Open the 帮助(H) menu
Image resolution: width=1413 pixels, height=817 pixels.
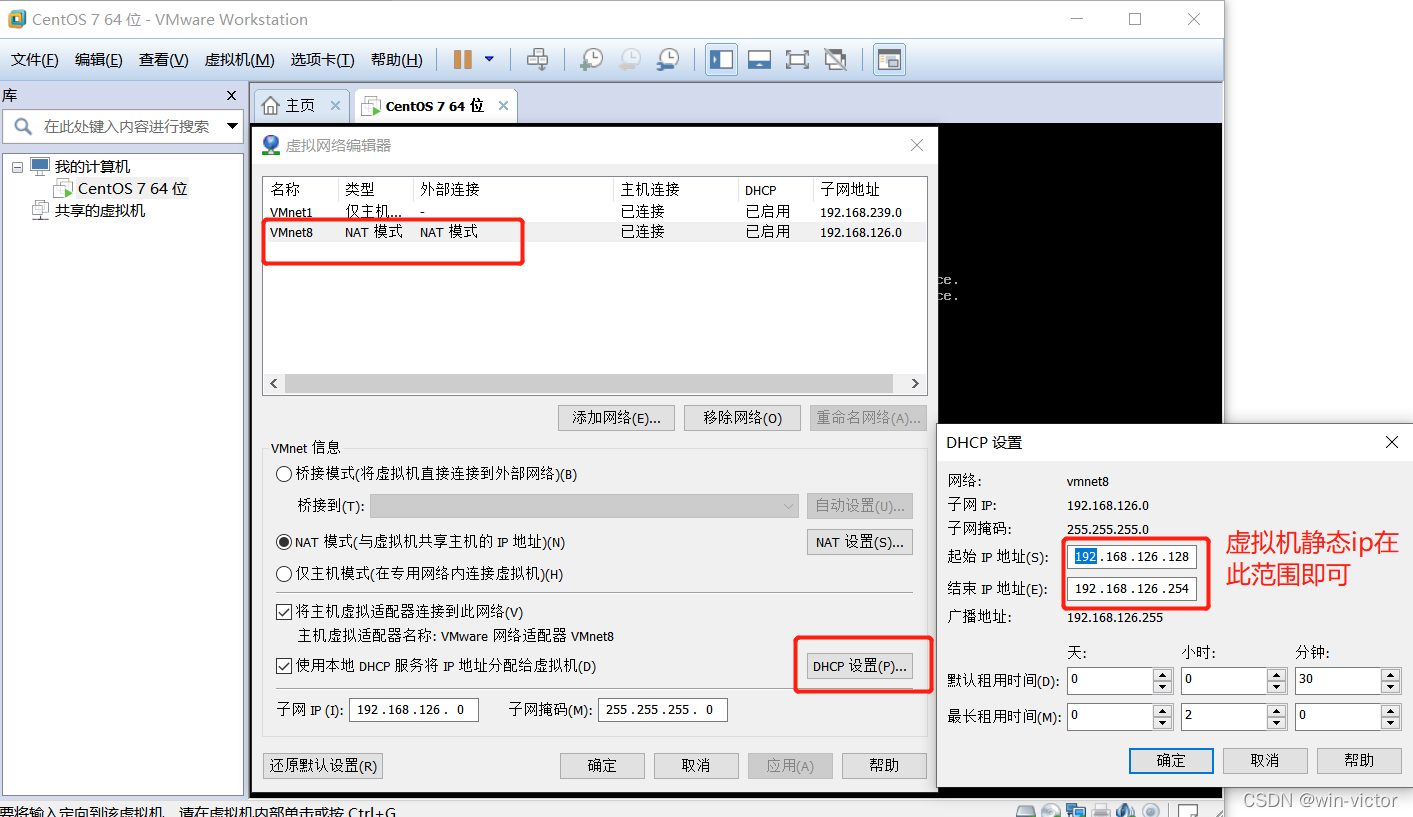[396, 60]
